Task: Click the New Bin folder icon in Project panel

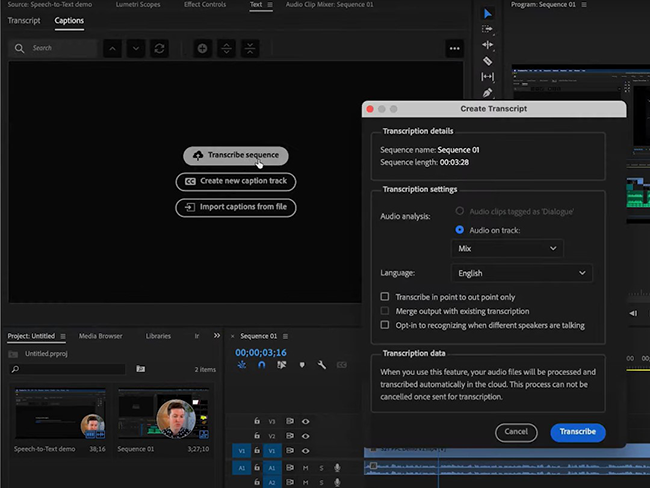Action: (141, 369)
